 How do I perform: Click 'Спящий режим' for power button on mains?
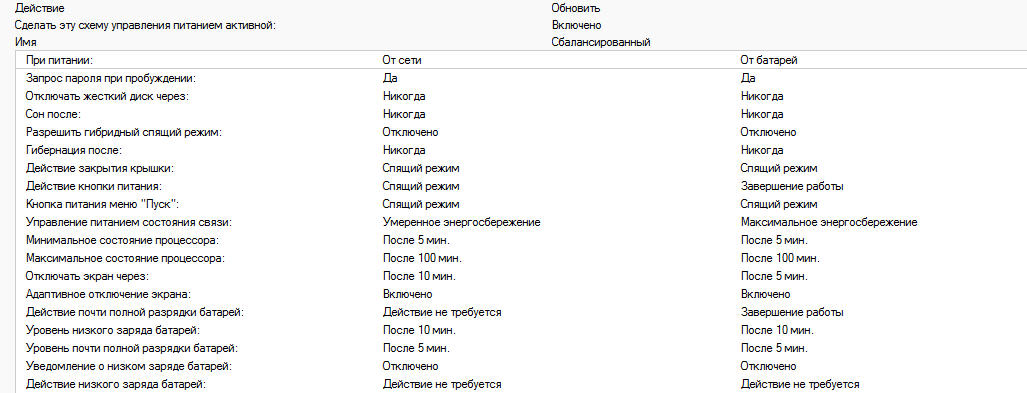pos(421,187)
